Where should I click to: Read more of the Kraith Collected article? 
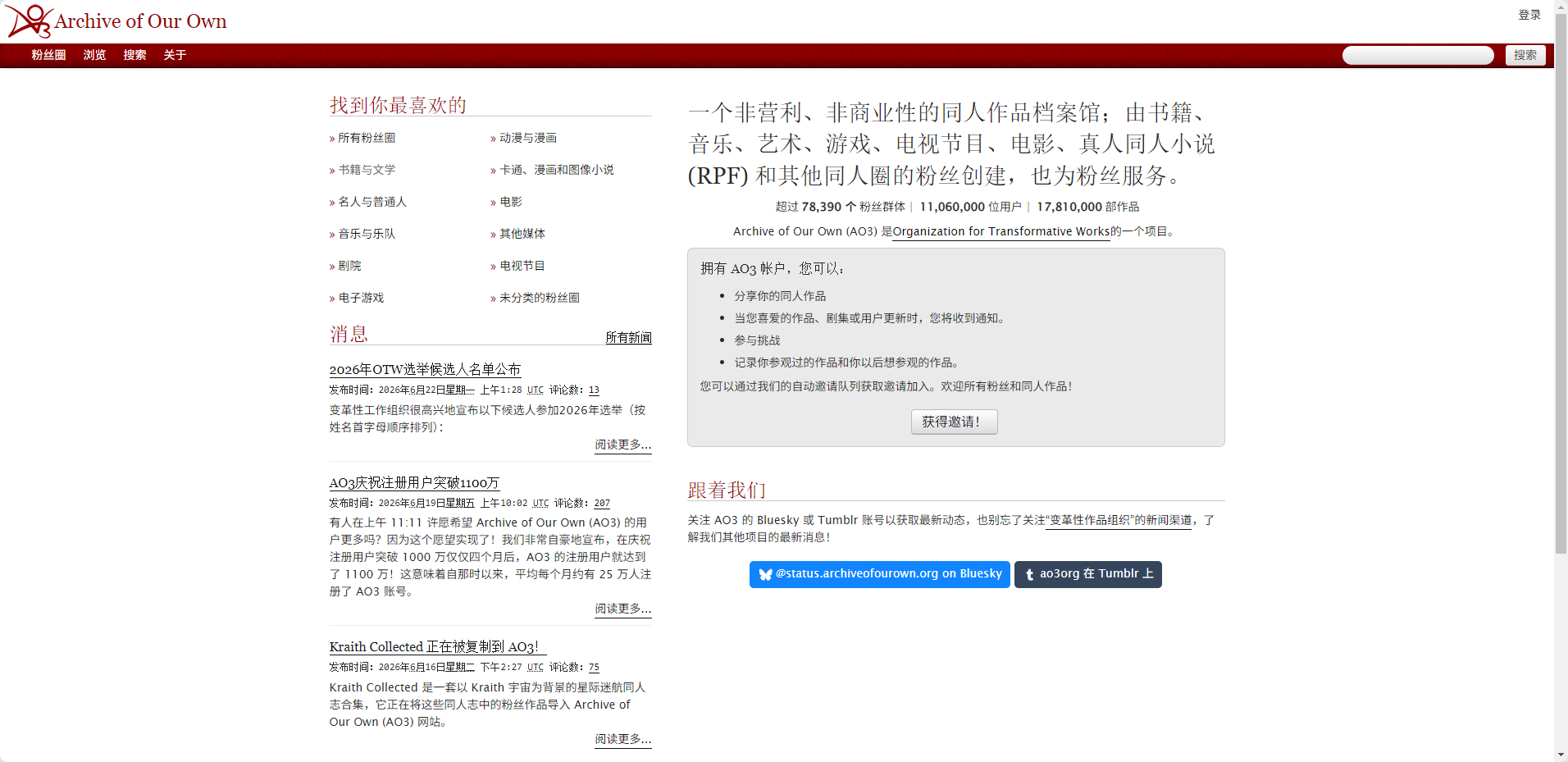[623, 739]
